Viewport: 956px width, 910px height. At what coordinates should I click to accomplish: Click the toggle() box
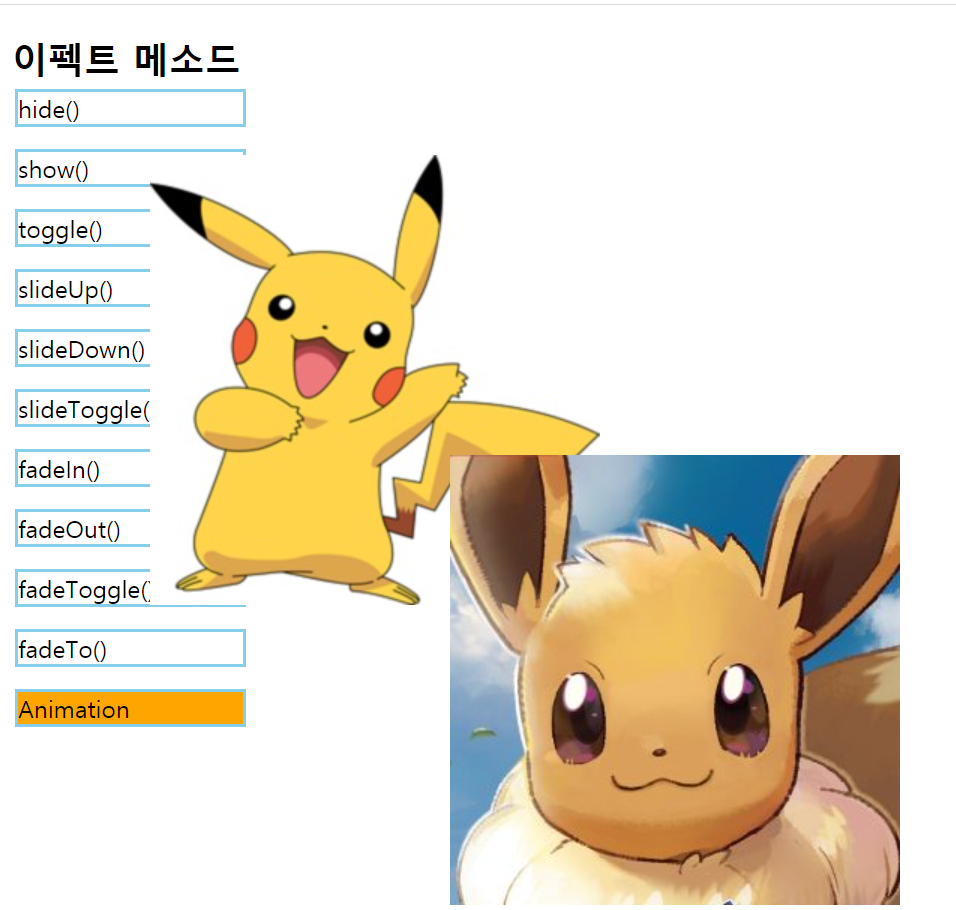[82, 228]
